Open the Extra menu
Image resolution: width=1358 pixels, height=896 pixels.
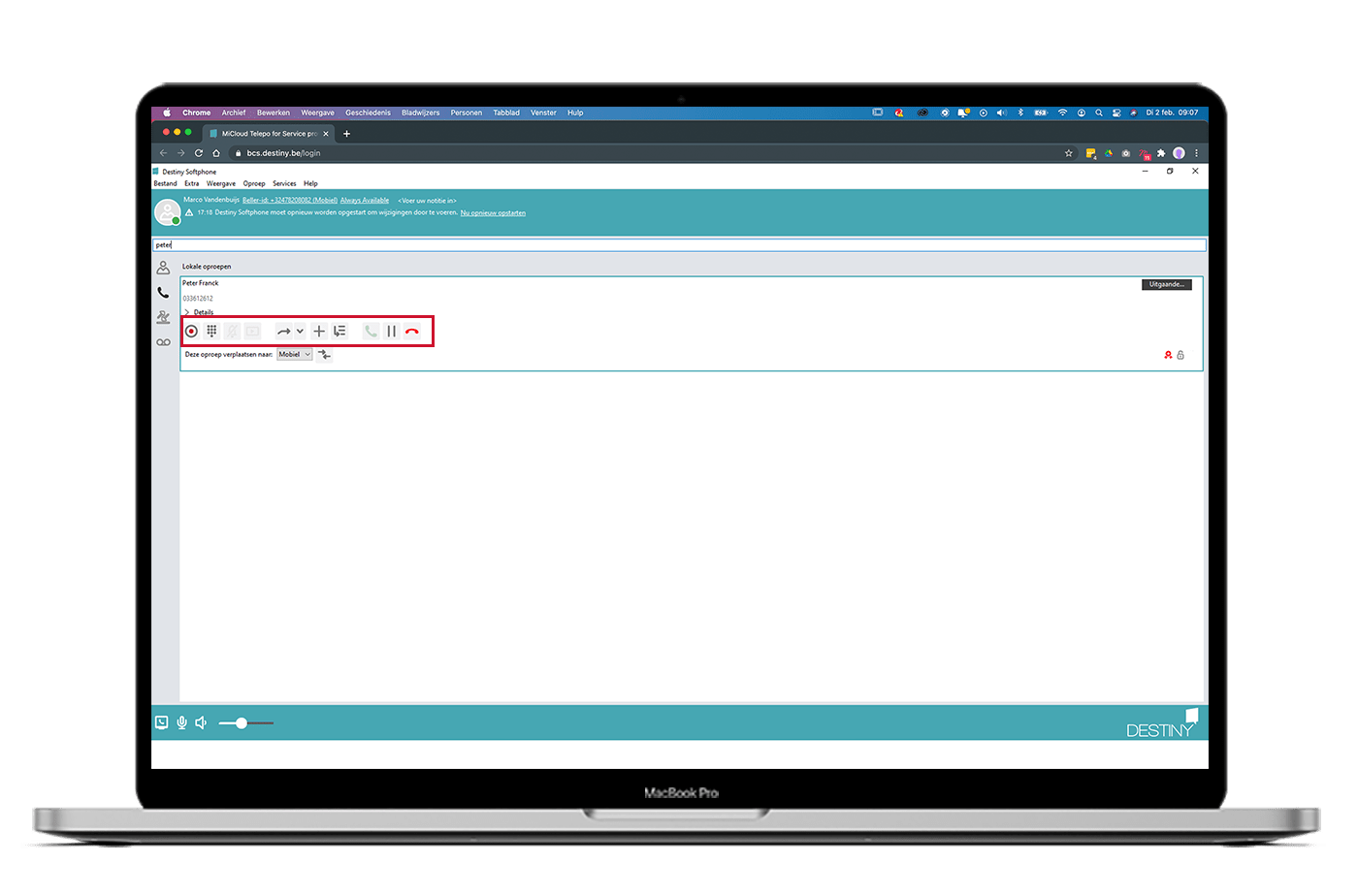pyautogui.click(x=192, y=183)
